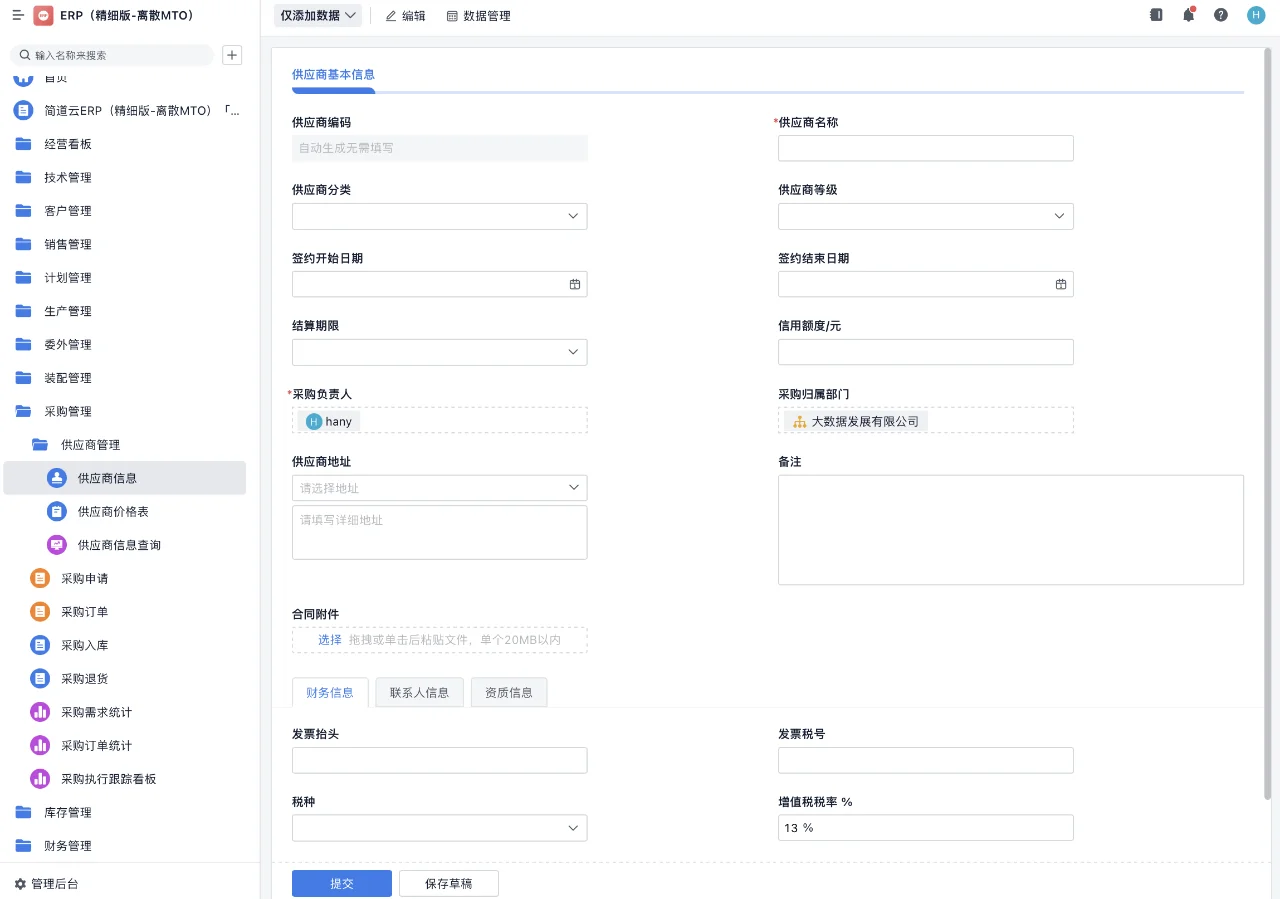
Task: Click the 数据管理 toolbar item
Action: tap(478, 15)
